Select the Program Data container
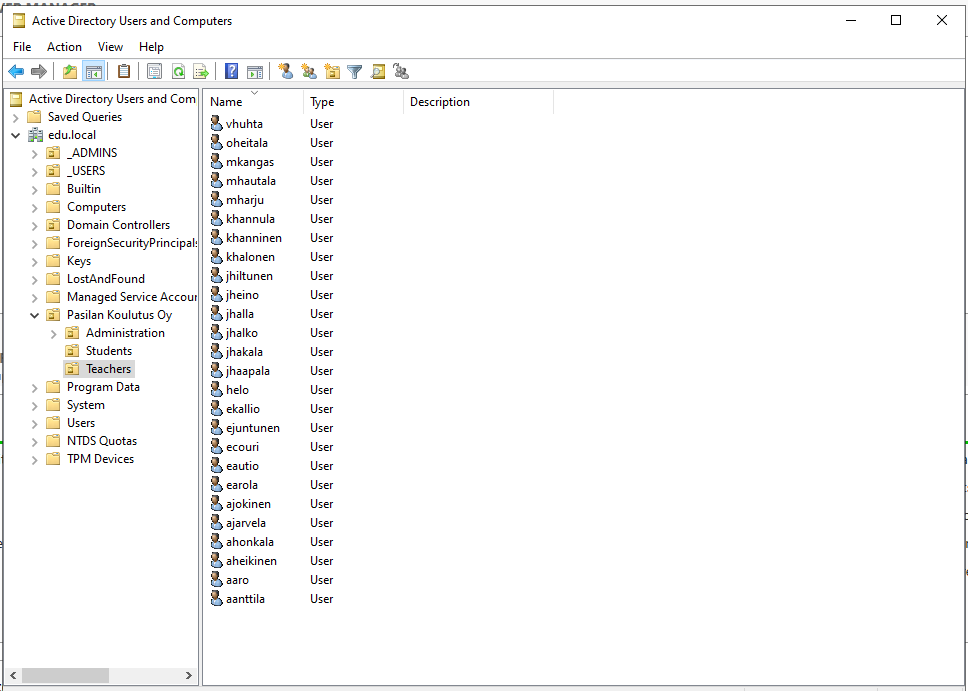968x691 pixels. pos(103,387)
